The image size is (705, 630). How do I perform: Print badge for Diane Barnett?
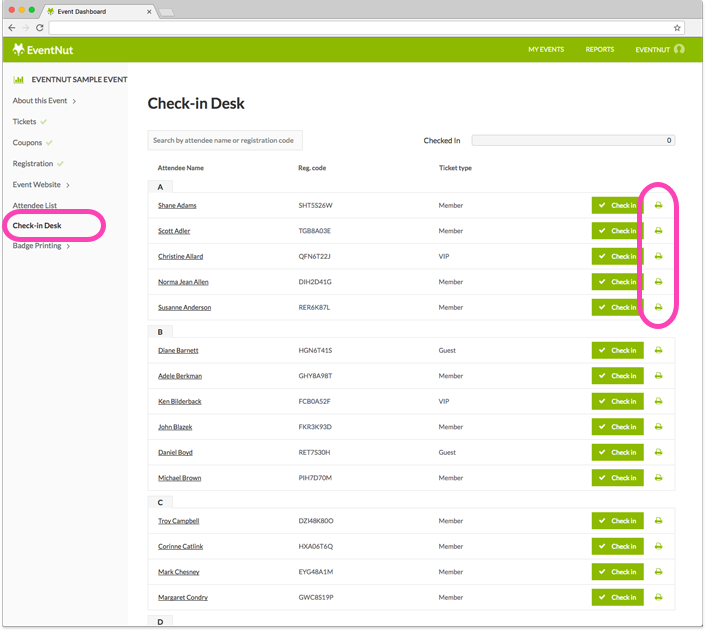pos(658,350)
